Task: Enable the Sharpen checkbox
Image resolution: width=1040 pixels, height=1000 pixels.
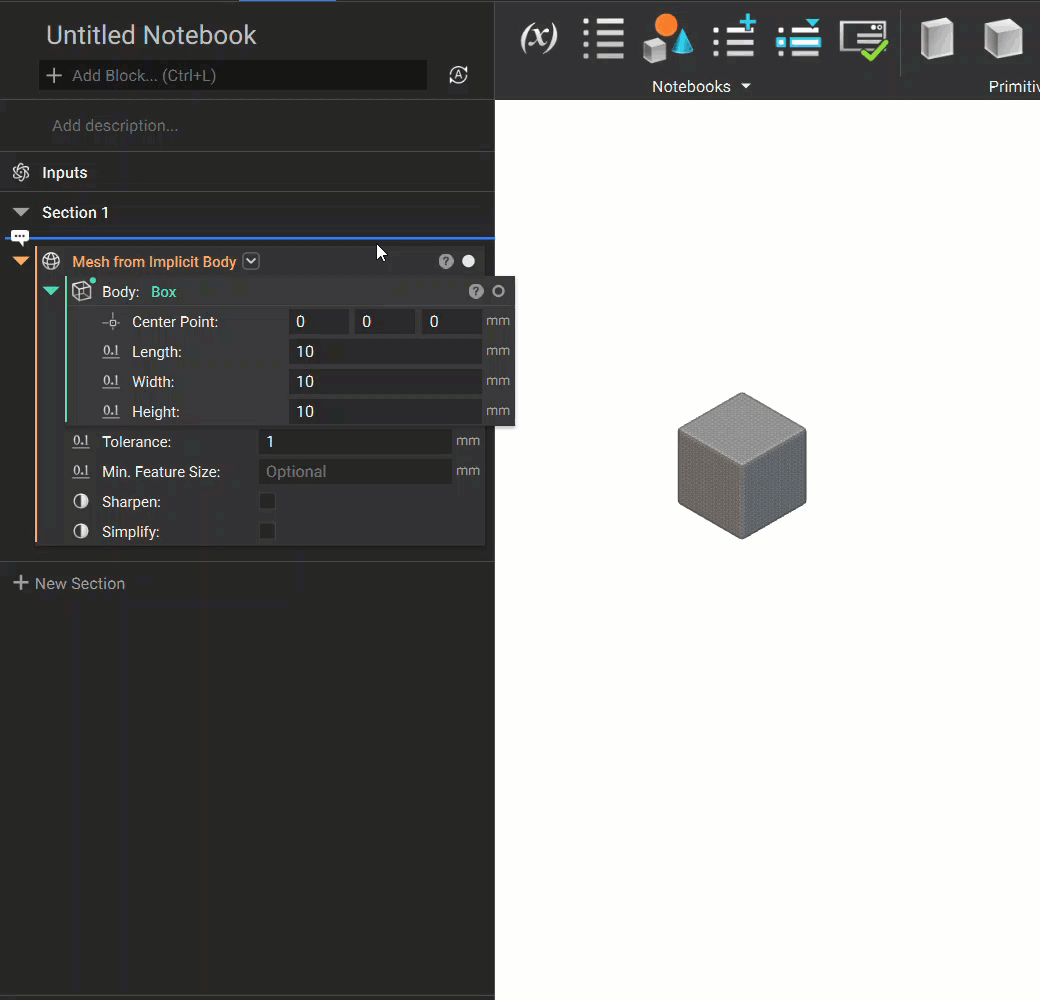Action: tap(267, 501)
